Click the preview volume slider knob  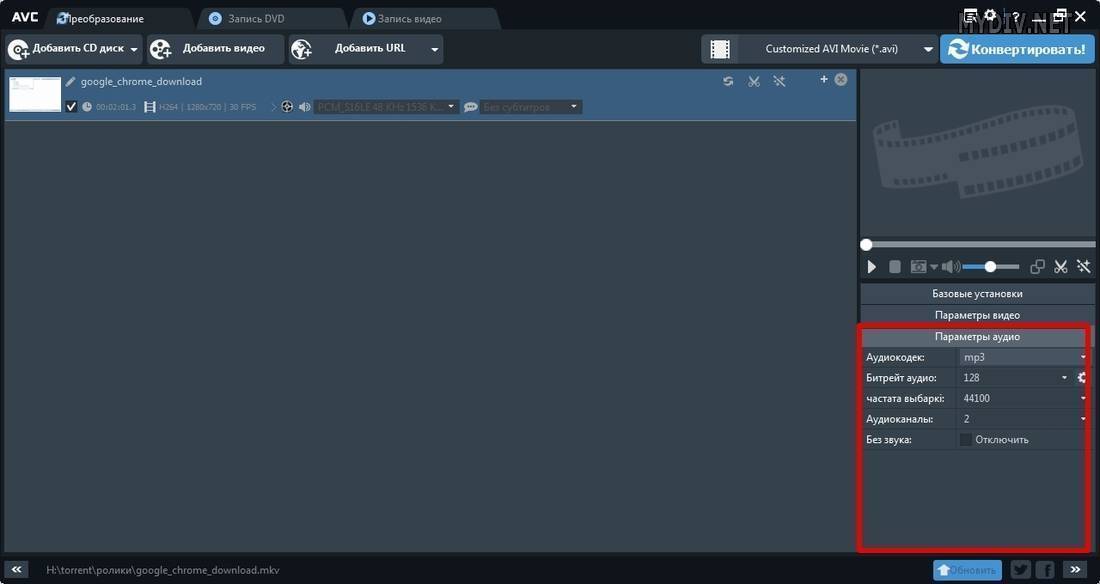990,267
